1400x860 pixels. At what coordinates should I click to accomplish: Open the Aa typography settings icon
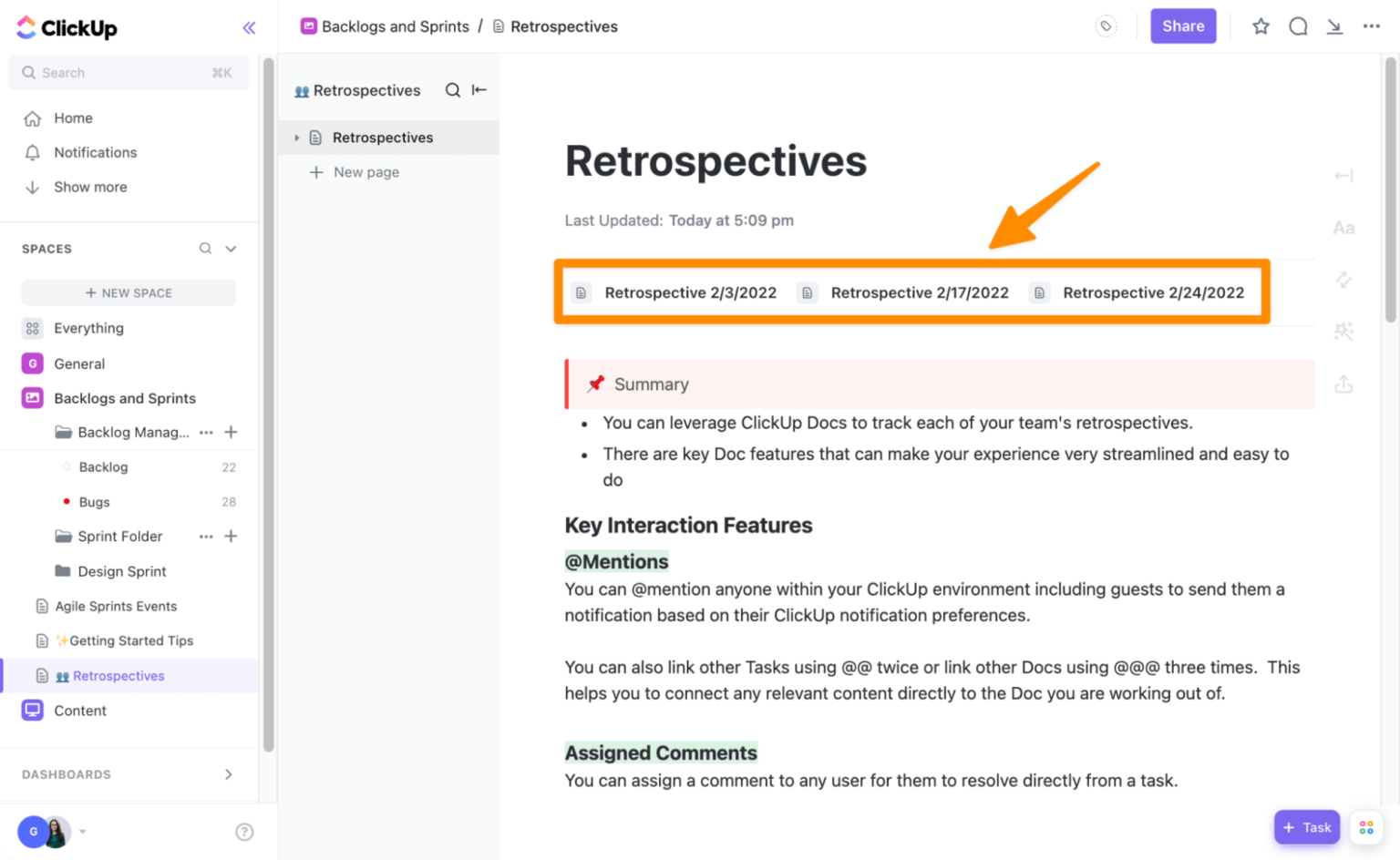coord(1343,227)
